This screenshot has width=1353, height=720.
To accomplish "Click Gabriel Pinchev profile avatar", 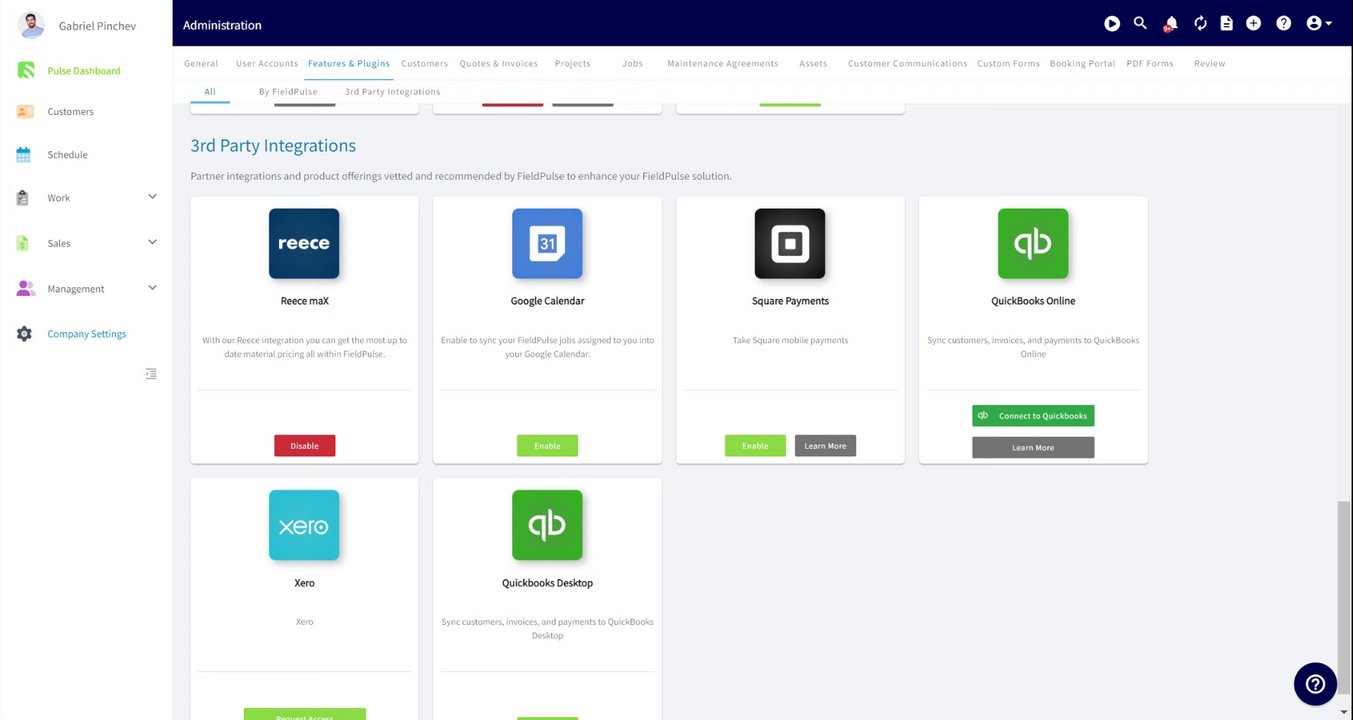I will [32, 25].
